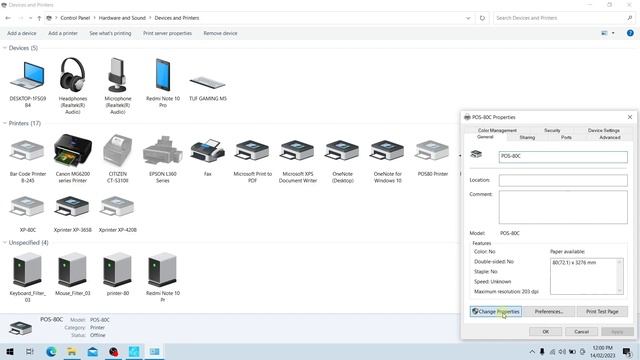
Task: Select the EPSON L360 Series printer
Action: 162,159
